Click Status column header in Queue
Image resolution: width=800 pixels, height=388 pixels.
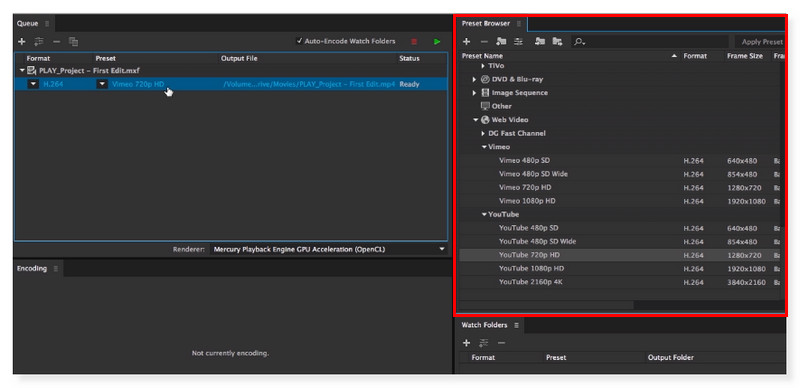click(x=409, y=59)
